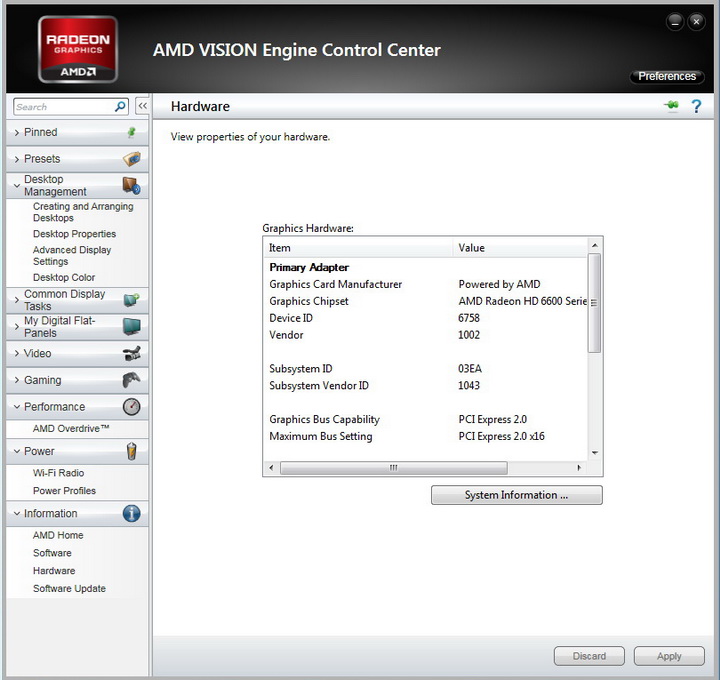Click the My Digital Flat-Panels monitor icon
The height and width of the screenshot is (680, 720).
tap(132, 326)
